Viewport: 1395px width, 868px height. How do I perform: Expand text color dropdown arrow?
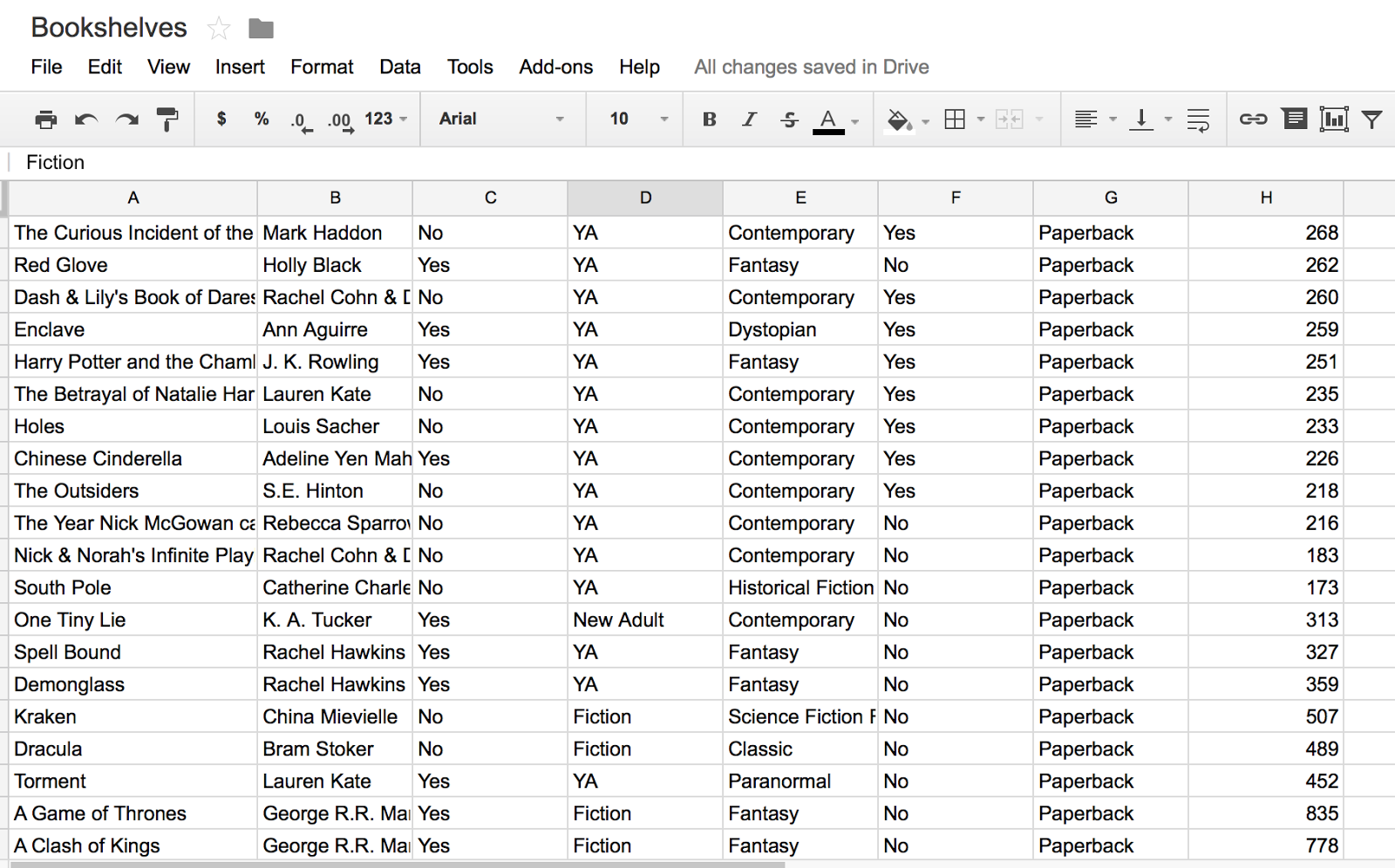tap(855, 121)
